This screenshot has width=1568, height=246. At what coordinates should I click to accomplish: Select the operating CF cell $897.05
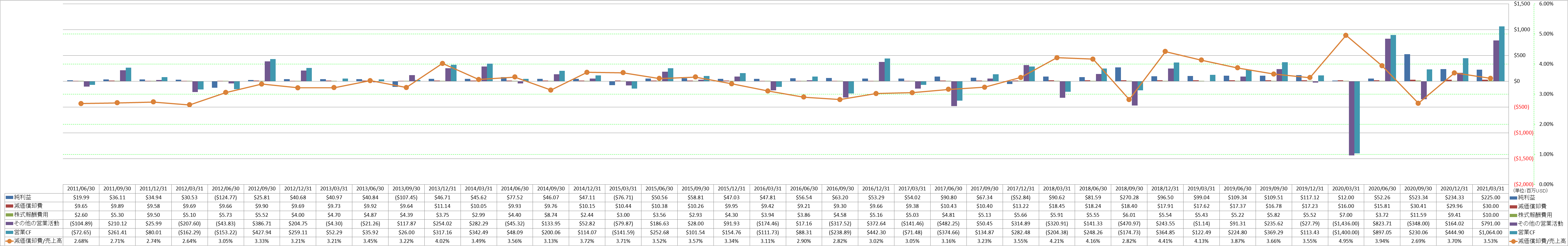click(x=1382, y=232)
